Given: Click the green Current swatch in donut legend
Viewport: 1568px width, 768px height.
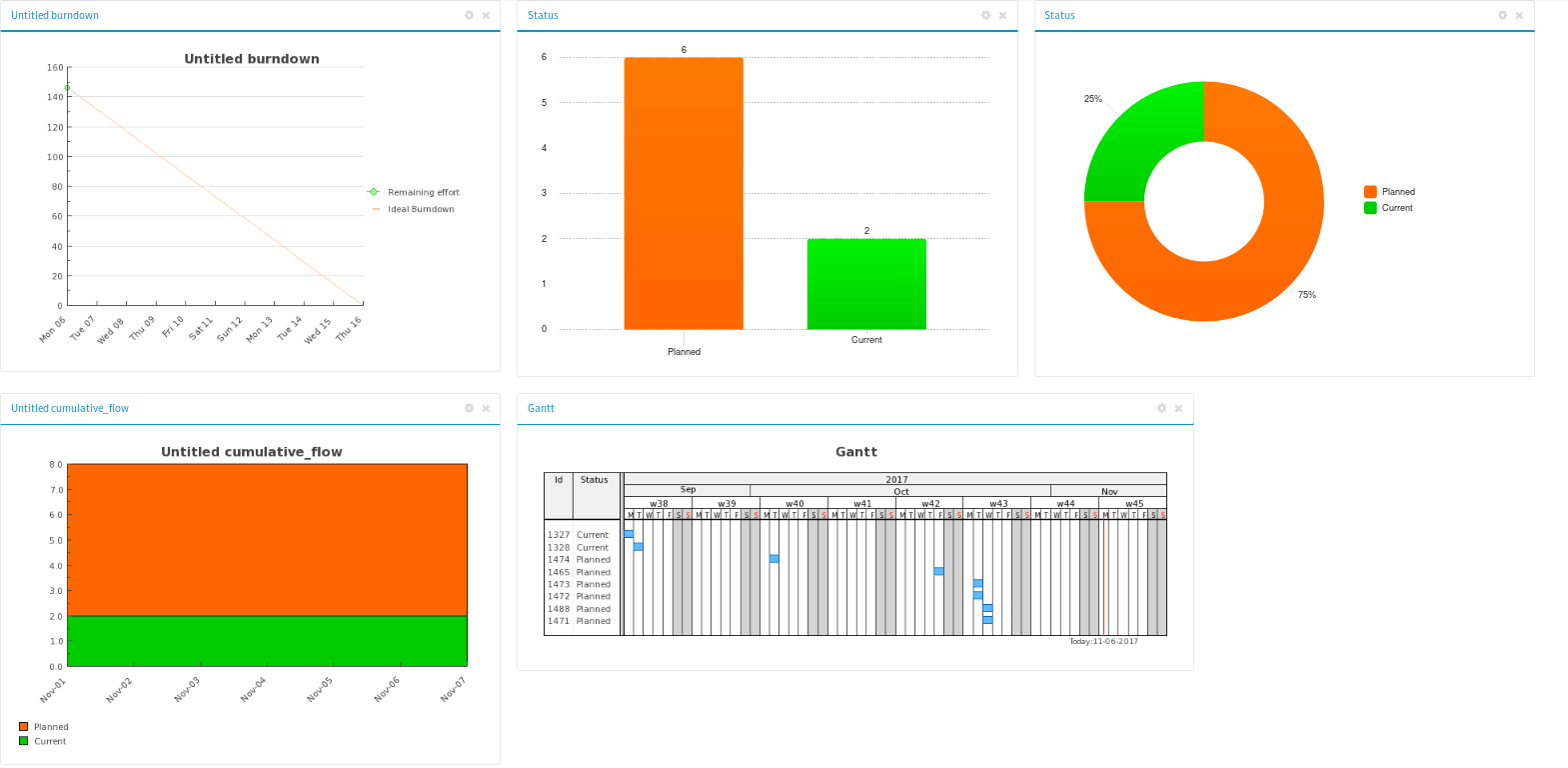Looking at the screenshot, I should pos(1370,208).
